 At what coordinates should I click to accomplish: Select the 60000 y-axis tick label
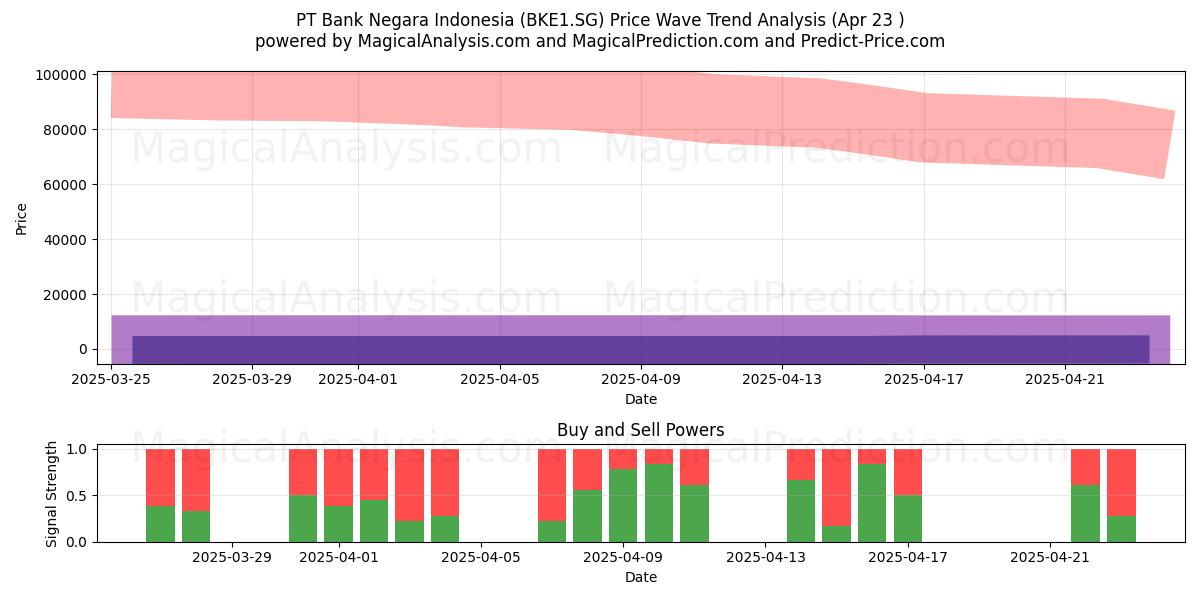pyautogui.click(x=66, y=185)
